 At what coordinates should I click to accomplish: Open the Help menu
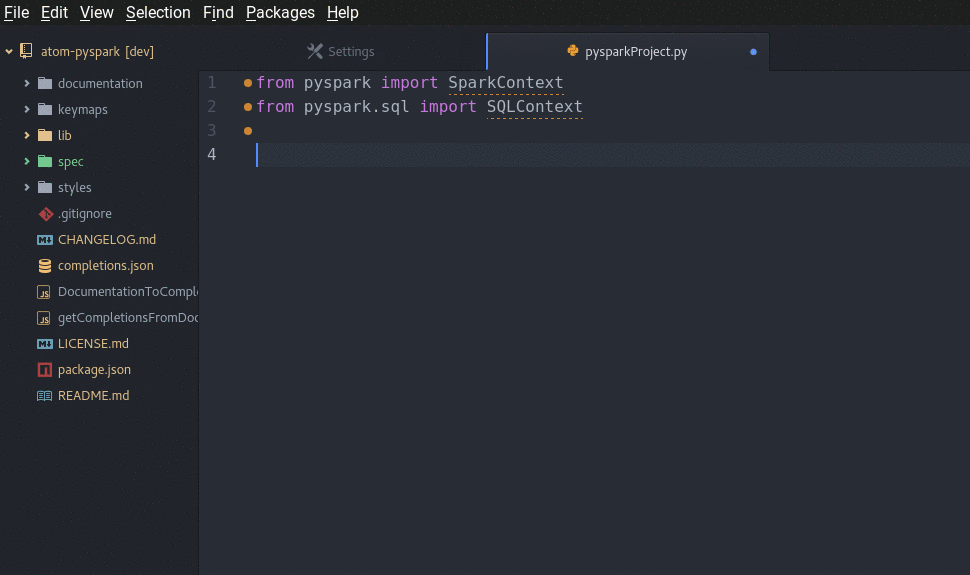pyautogui.click(x=343, y=12)
